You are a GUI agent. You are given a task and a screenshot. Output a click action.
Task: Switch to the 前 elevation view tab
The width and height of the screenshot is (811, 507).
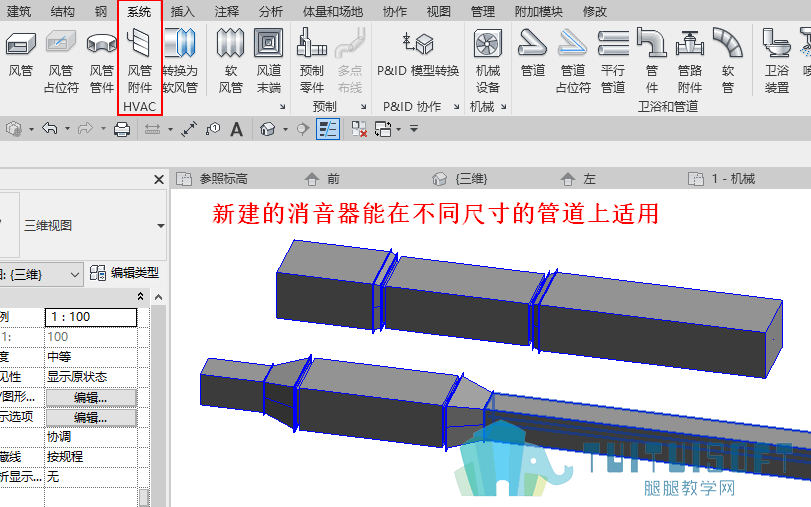tap(323, 179)
